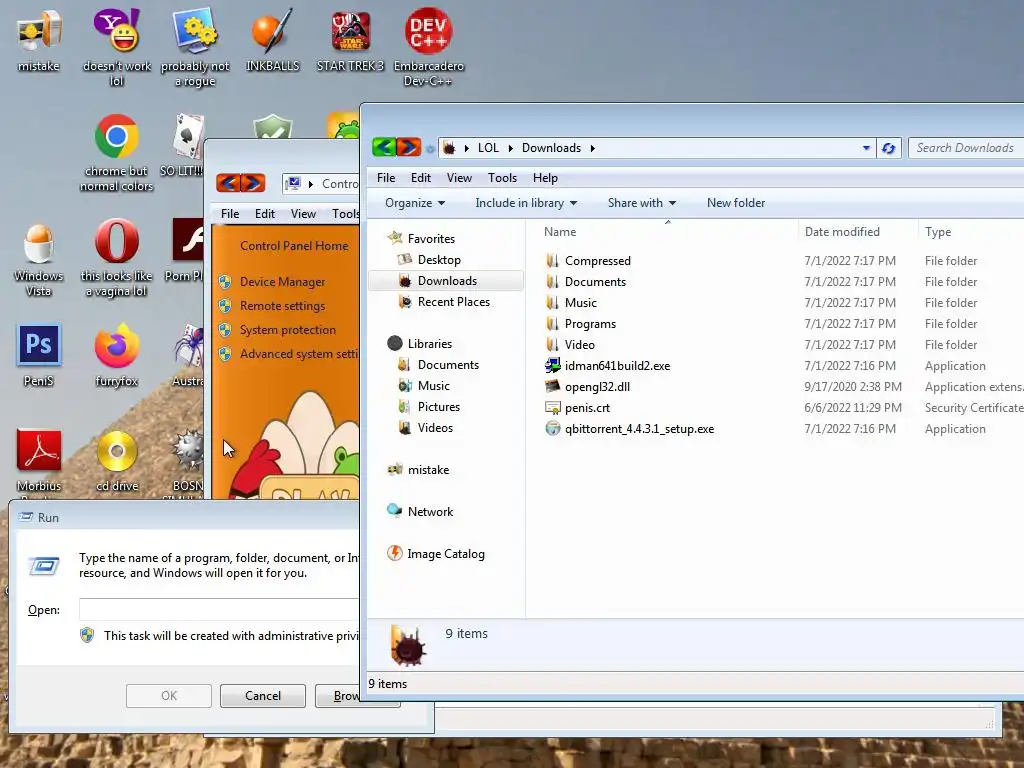Launch the STAR TREK 3 desktop icon

coord(351,40)
